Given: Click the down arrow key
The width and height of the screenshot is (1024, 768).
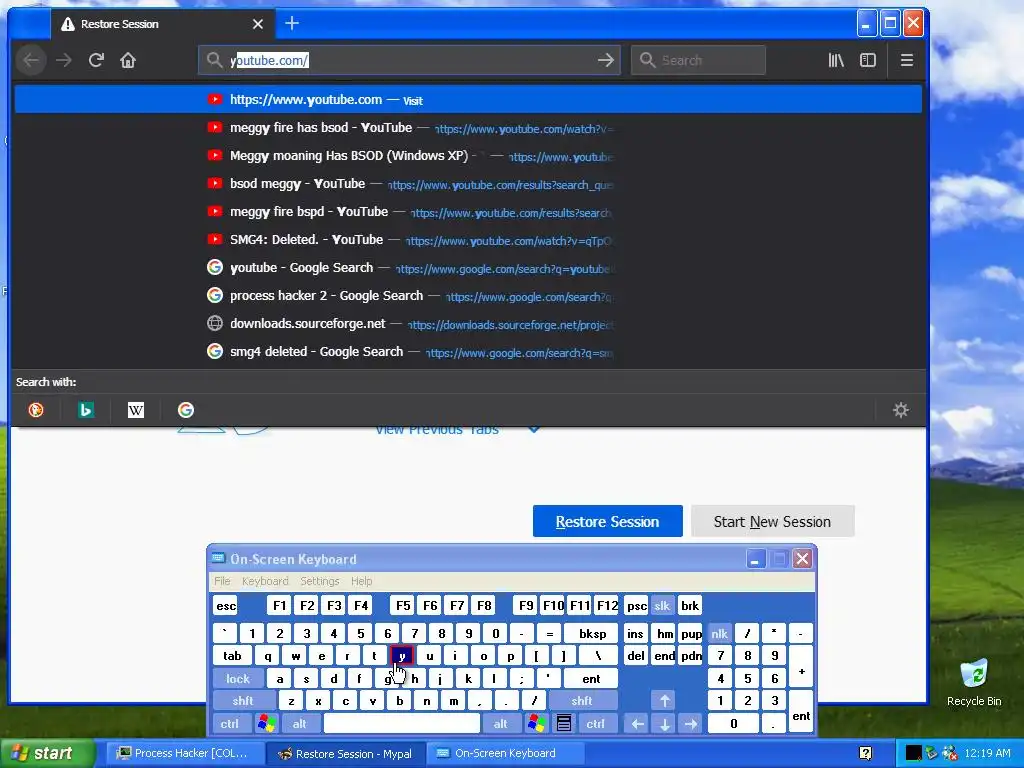Looking at the screenshot, I should (665, 724).
